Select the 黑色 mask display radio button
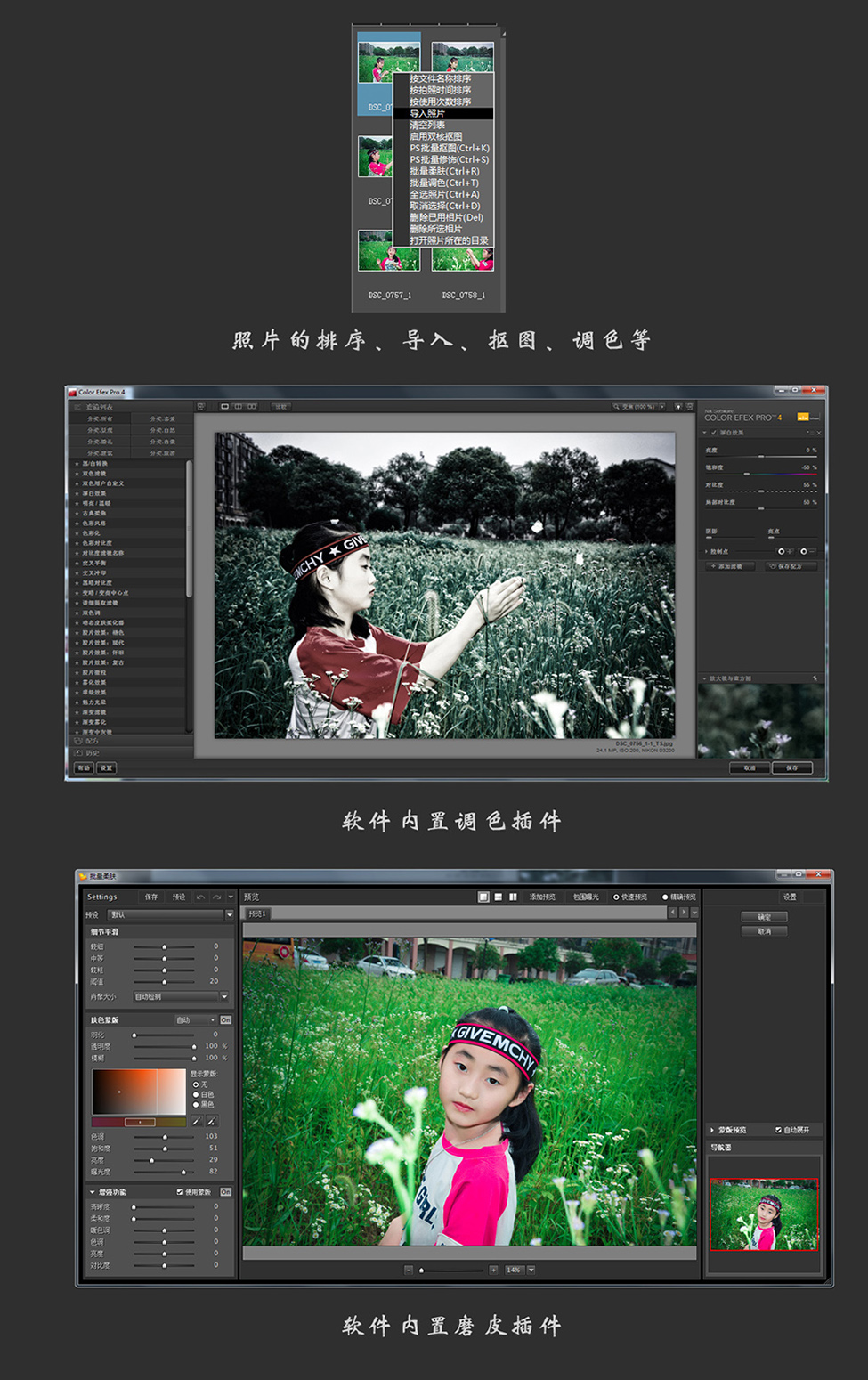The height and width of the screenshot is (1380, 868). [196, 1105]
